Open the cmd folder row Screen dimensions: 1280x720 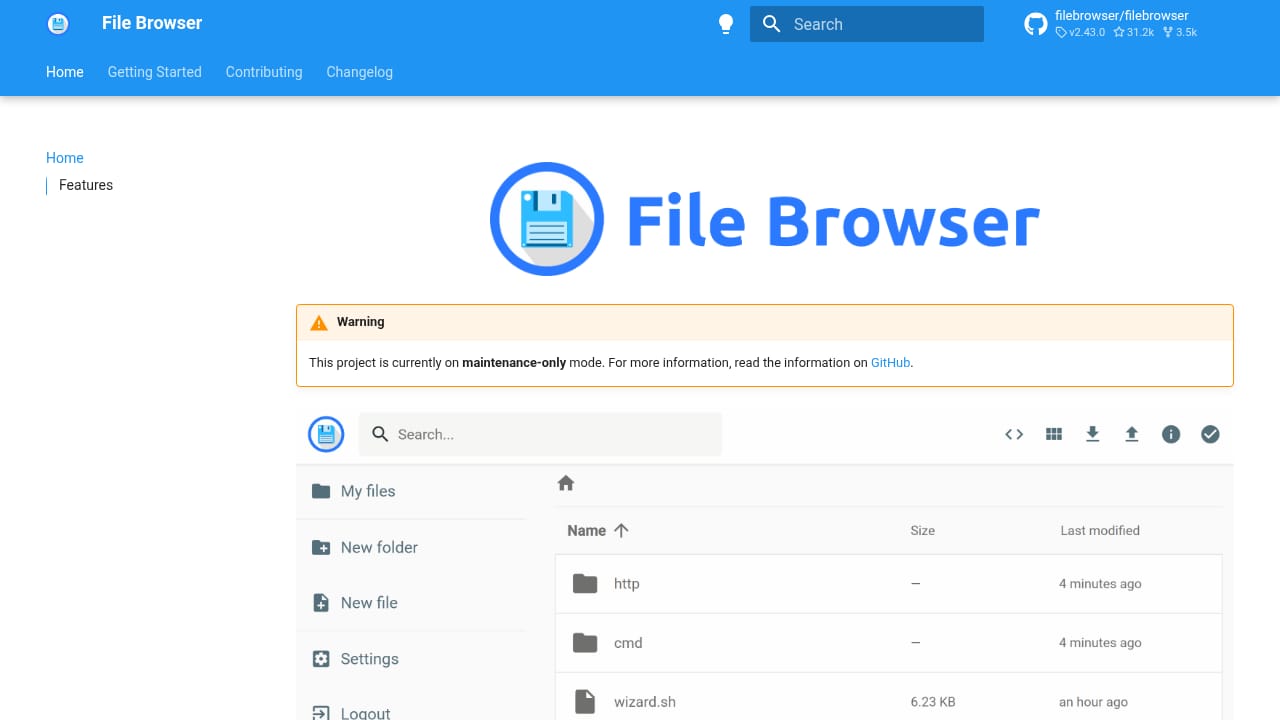pyautogui.click(x=889, y=643)
